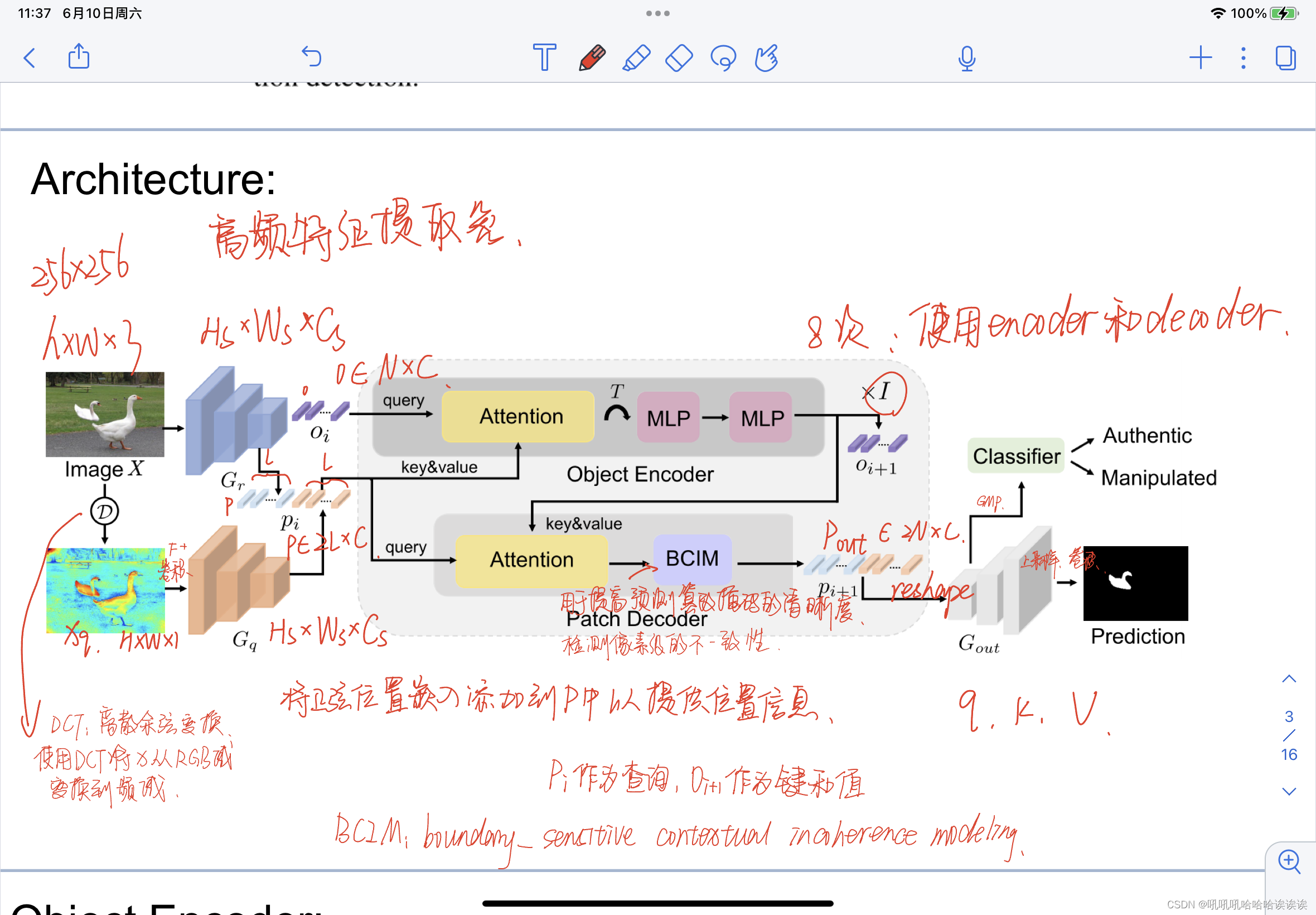Go to next page with down chevron
Image resolution: width=1316 pixels, height=915 pixels.
[1289, 791]
